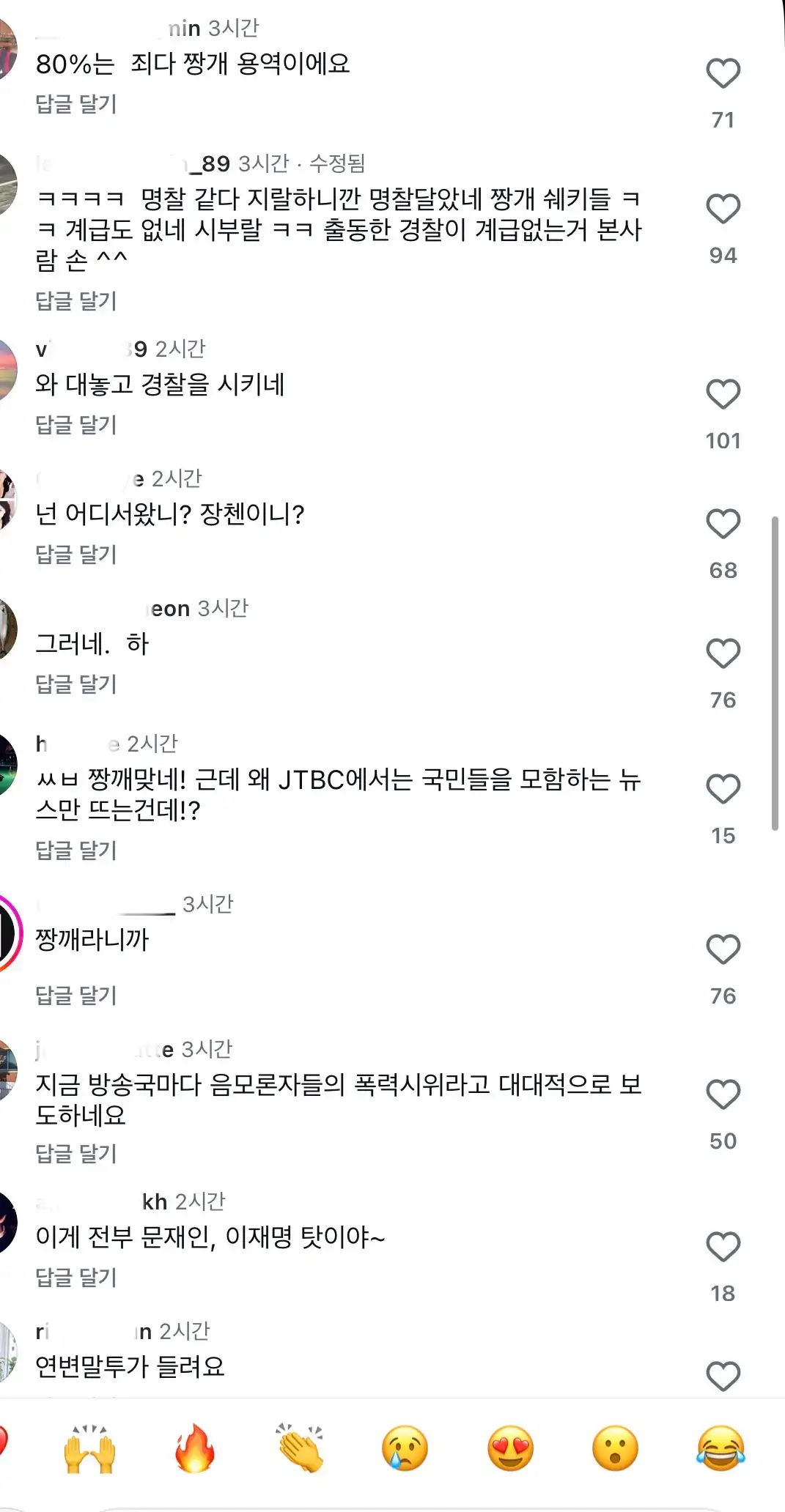Image resolution: width=785 pixels, height=1512 pixels.
Task: Tap the heart on the 101-likes comment
Action: pos(723,394)
